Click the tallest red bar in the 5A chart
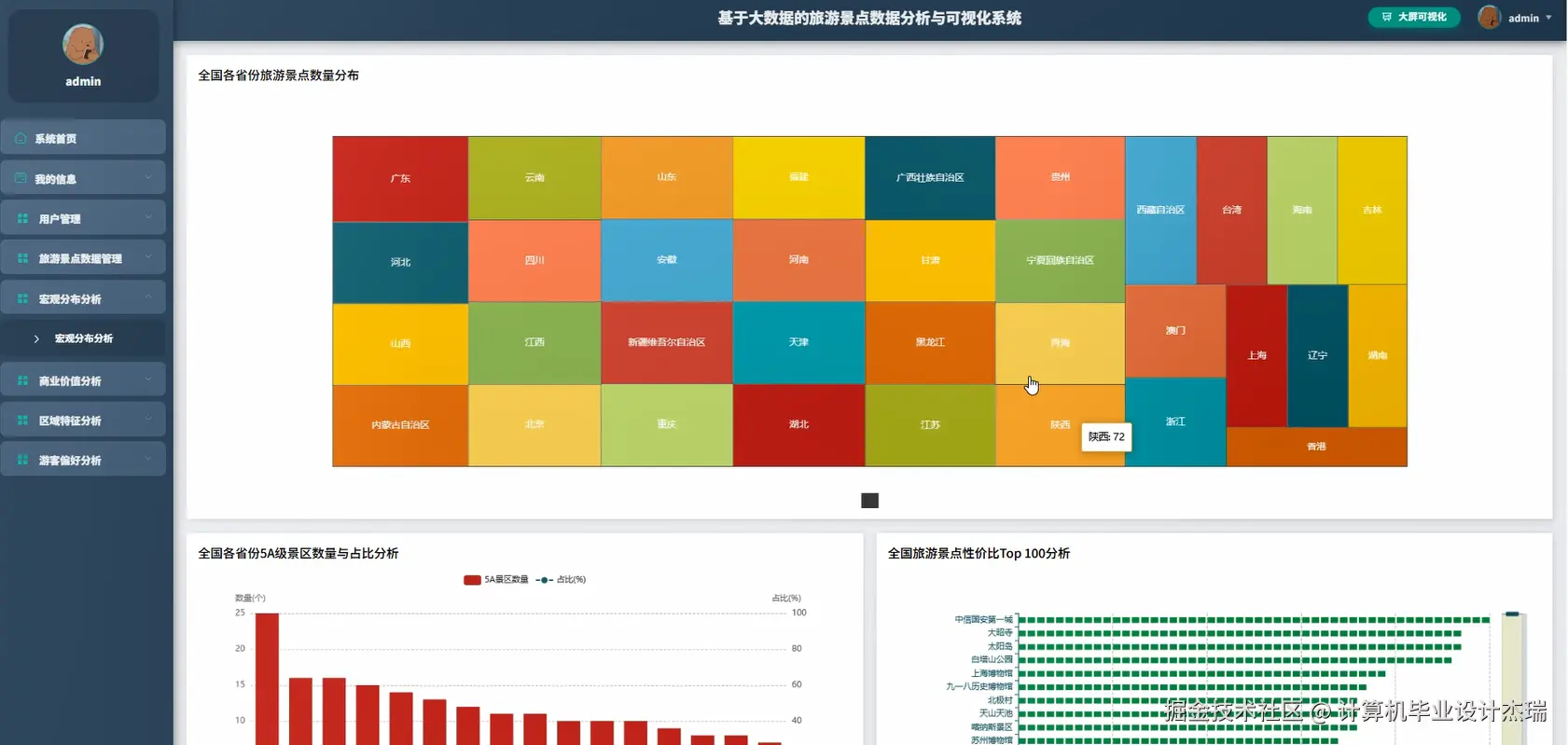Screen dimensions: 1568x745 267,679
